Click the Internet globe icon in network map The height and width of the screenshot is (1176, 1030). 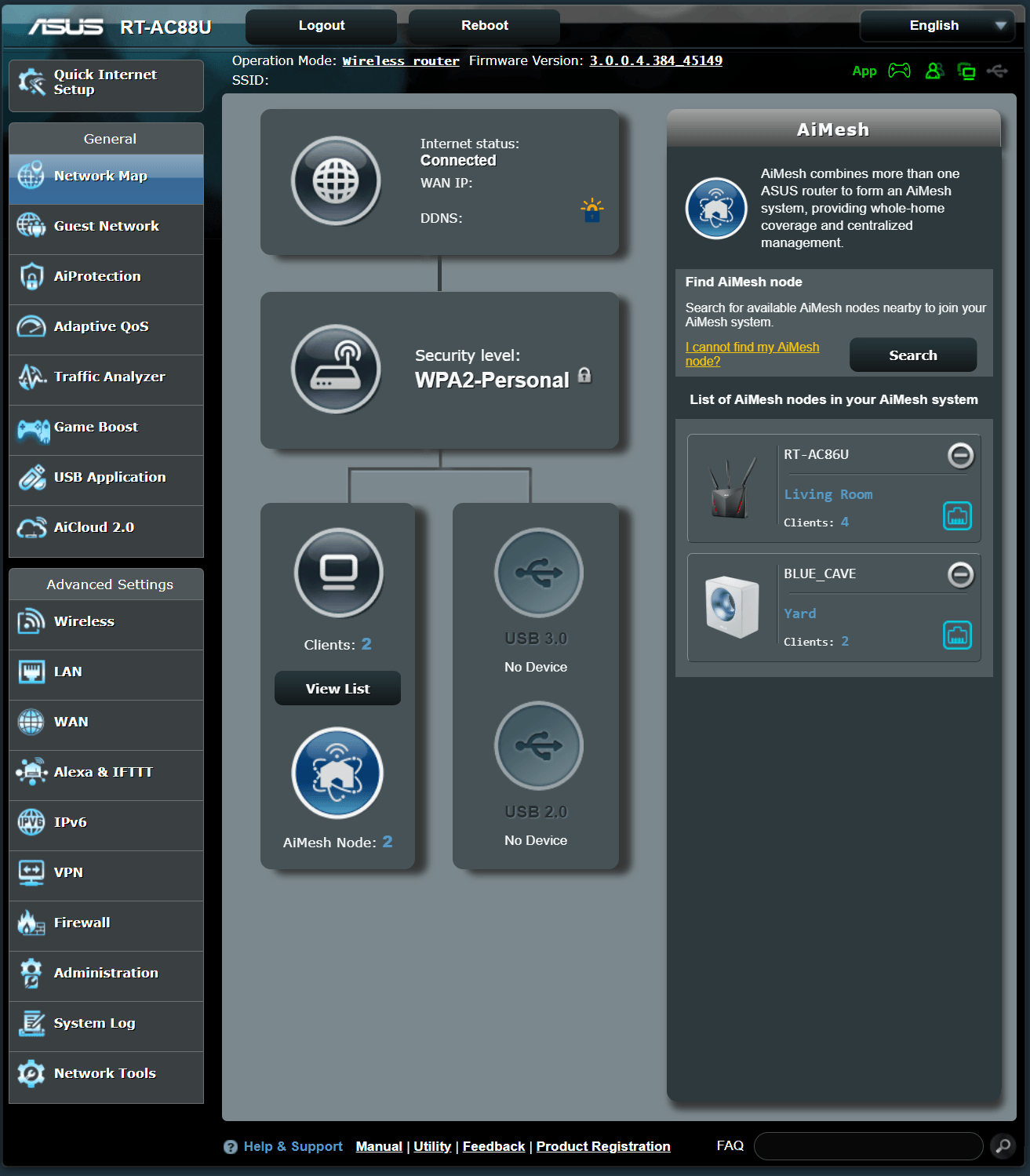coord(336,181)
